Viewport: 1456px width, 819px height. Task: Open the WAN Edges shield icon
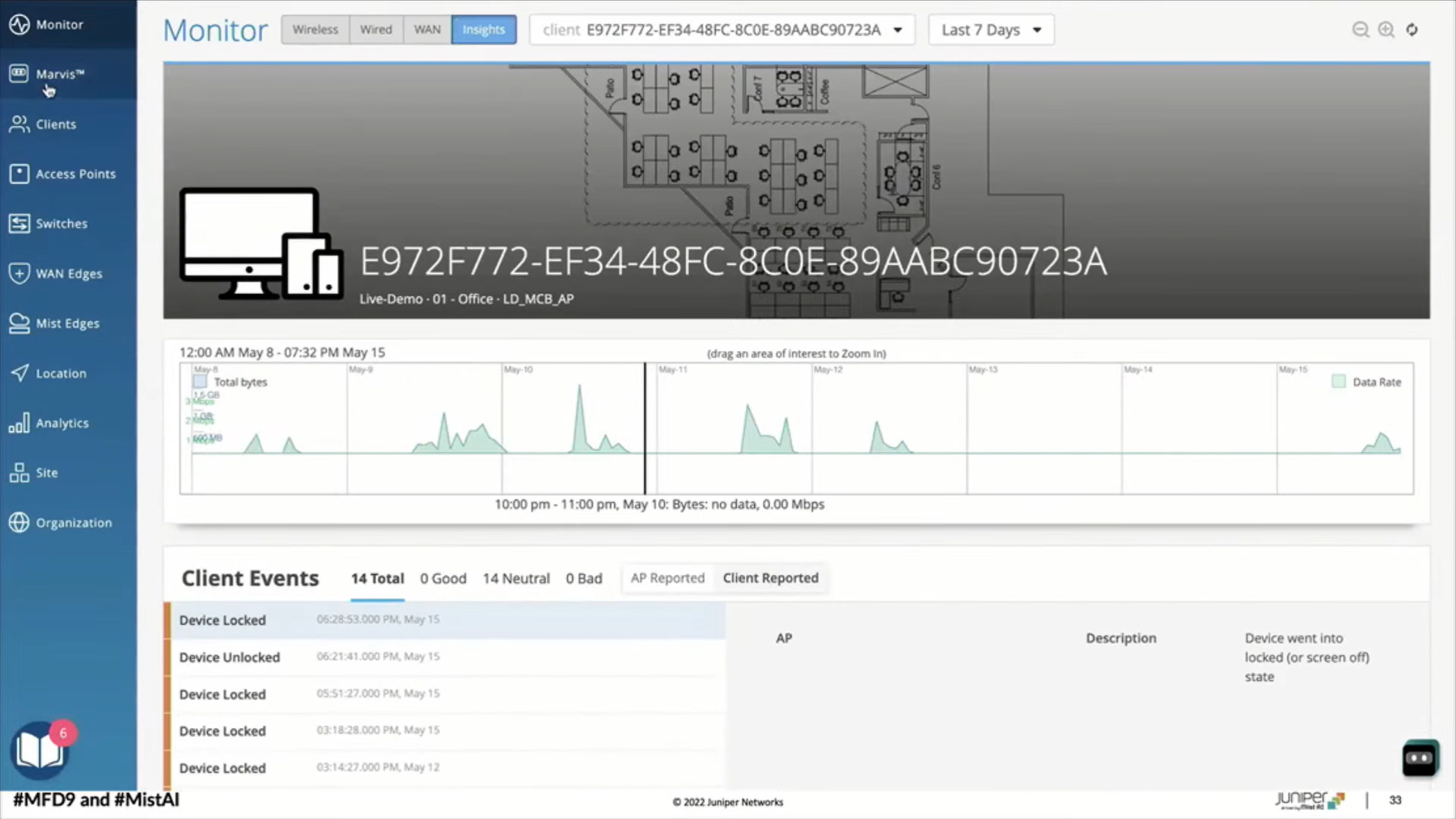[x=19, y=273]
